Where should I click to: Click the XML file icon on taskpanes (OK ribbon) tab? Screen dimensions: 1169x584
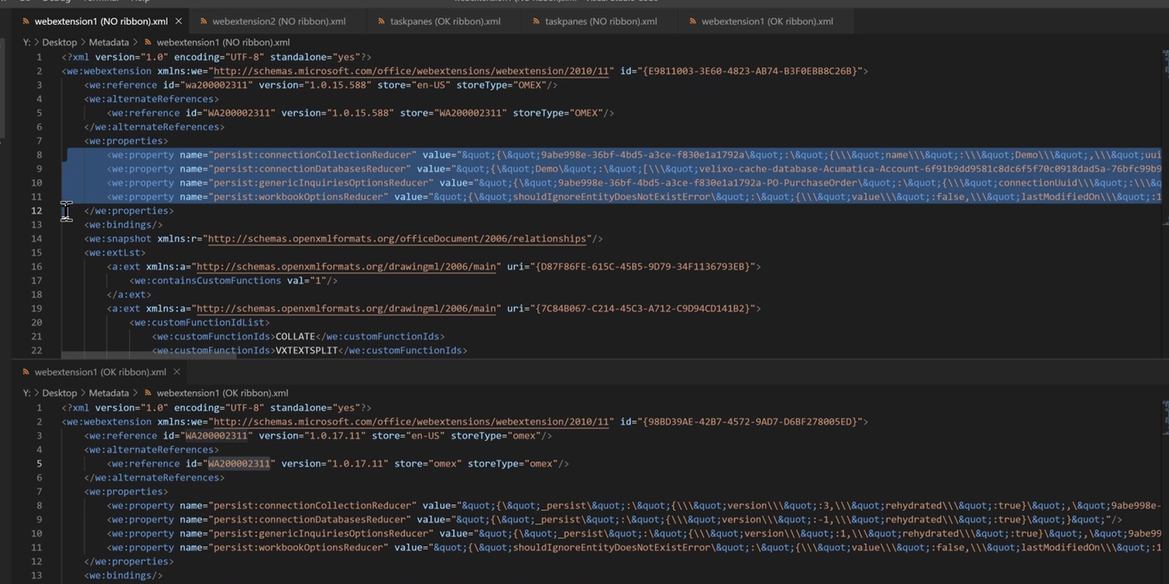tap(381, 19)
